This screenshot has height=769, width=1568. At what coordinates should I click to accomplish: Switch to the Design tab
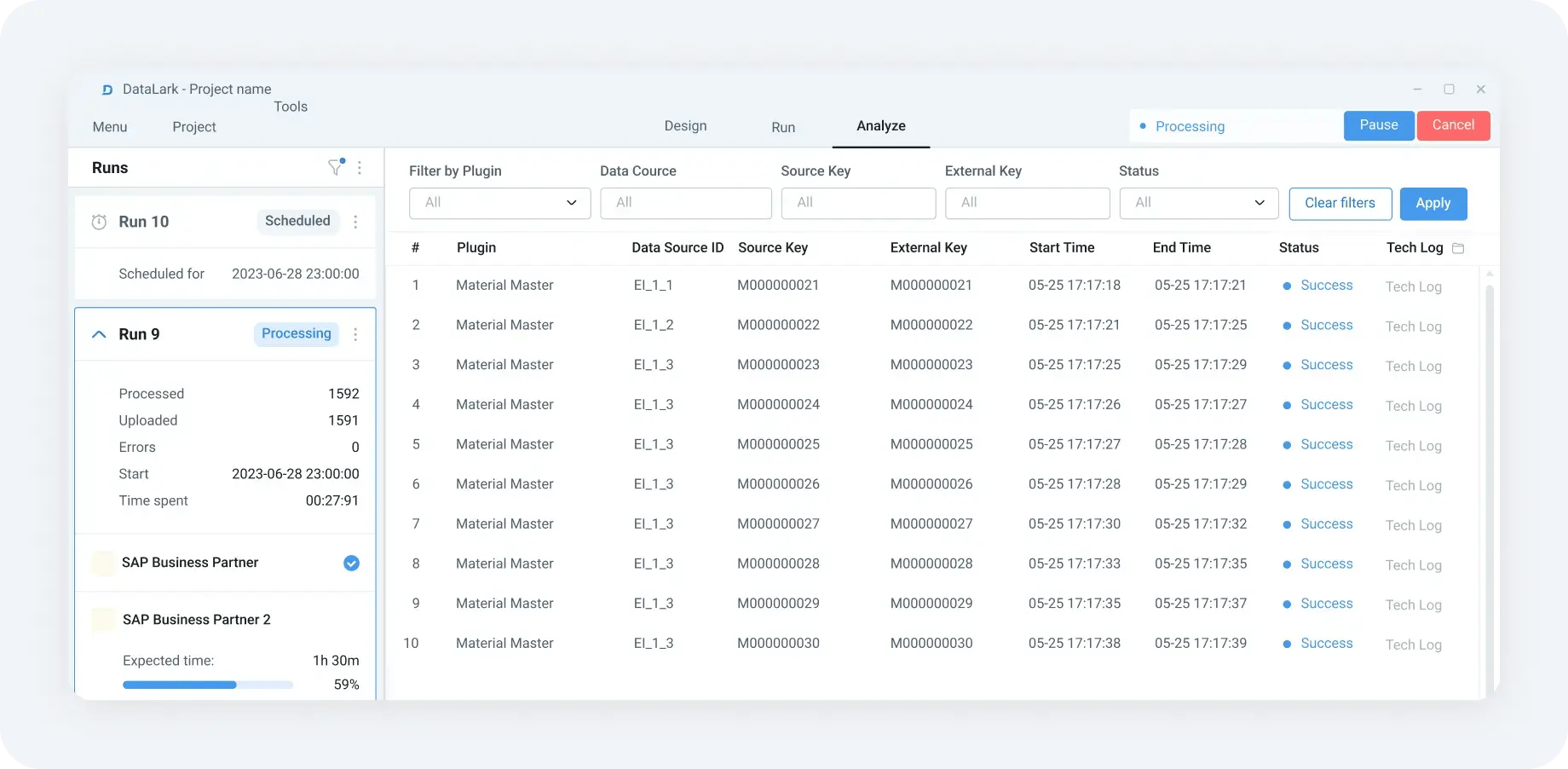[x=685, y=126]
